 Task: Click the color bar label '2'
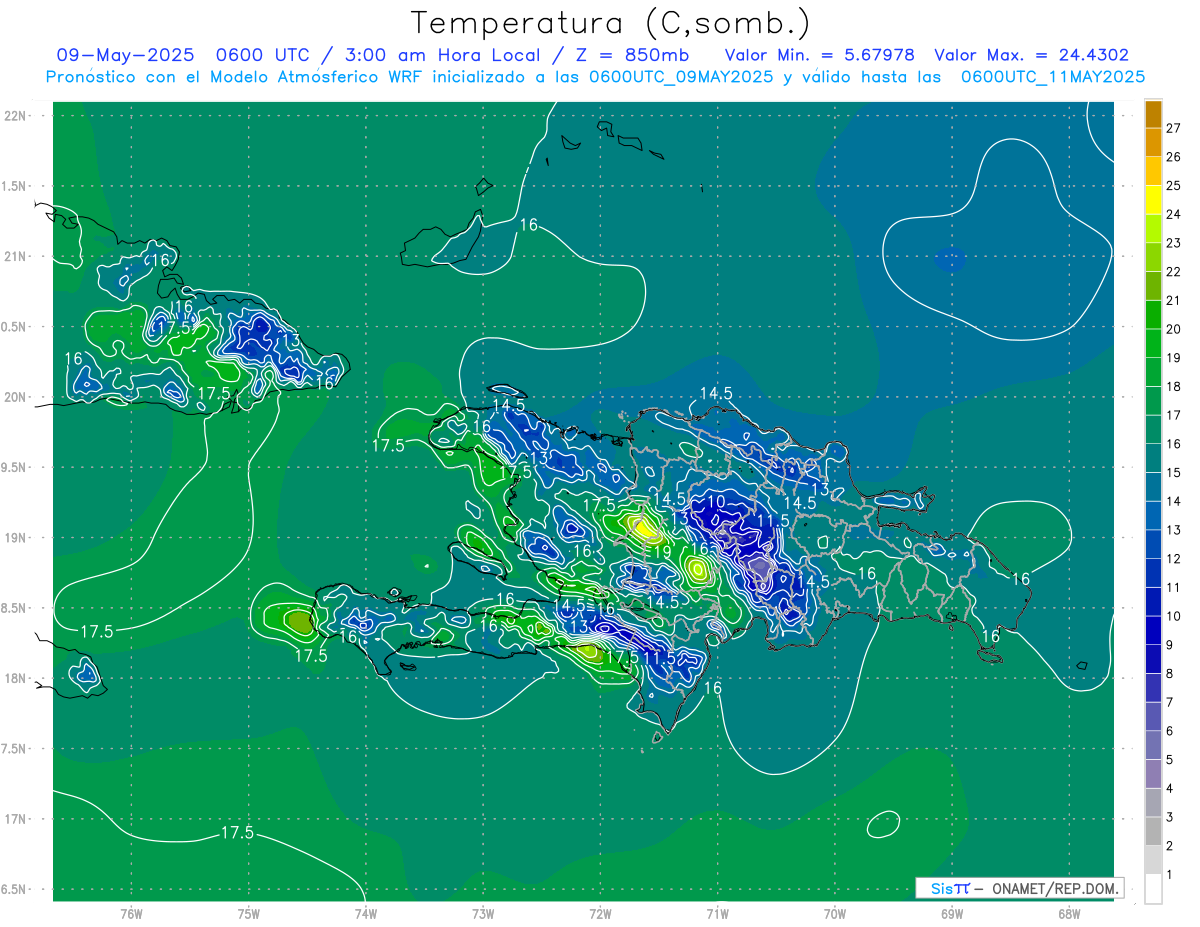point(1170,846)
